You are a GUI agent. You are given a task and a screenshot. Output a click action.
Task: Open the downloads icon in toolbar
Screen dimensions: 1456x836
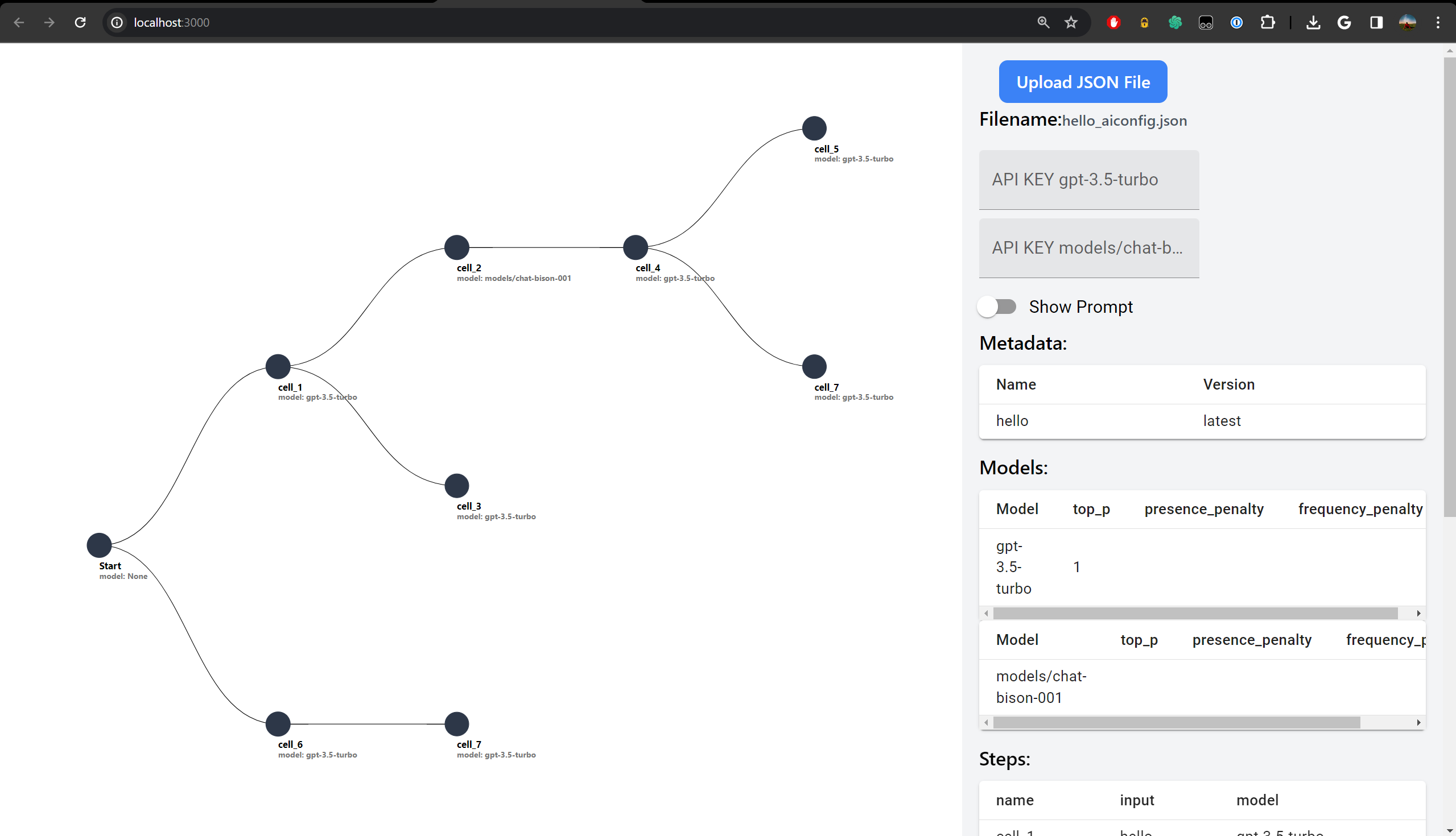click(1313, 22)
